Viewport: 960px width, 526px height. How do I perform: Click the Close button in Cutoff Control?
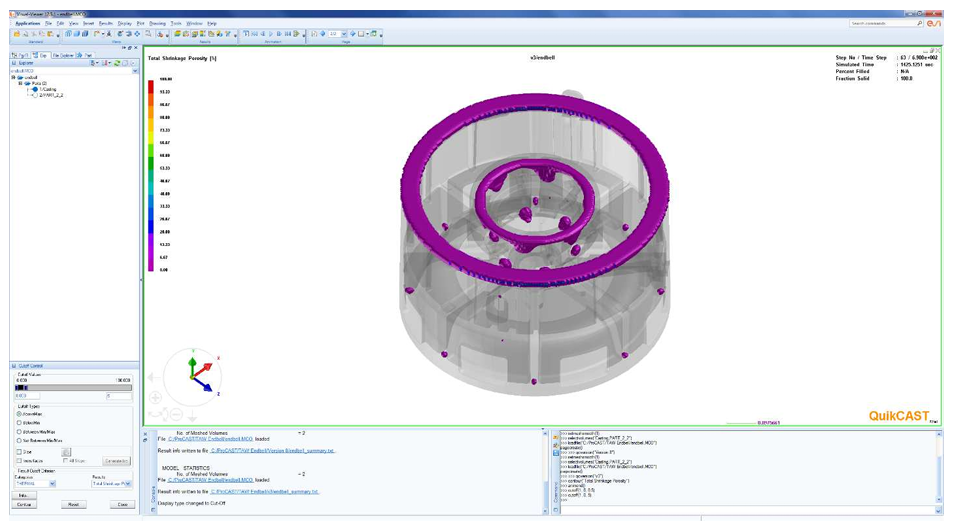(122, 505)
